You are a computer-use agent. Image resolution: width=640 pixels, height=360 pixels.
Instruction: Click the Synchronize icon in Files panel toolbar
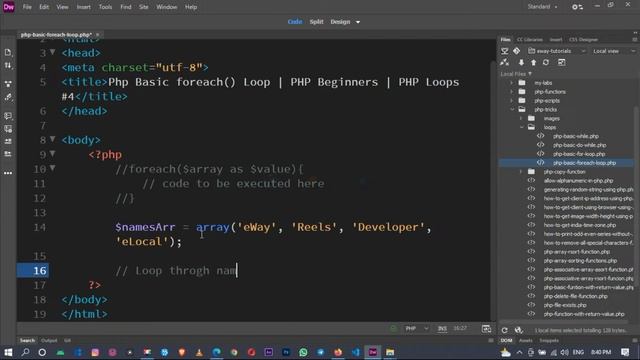[x=546, y=62]
